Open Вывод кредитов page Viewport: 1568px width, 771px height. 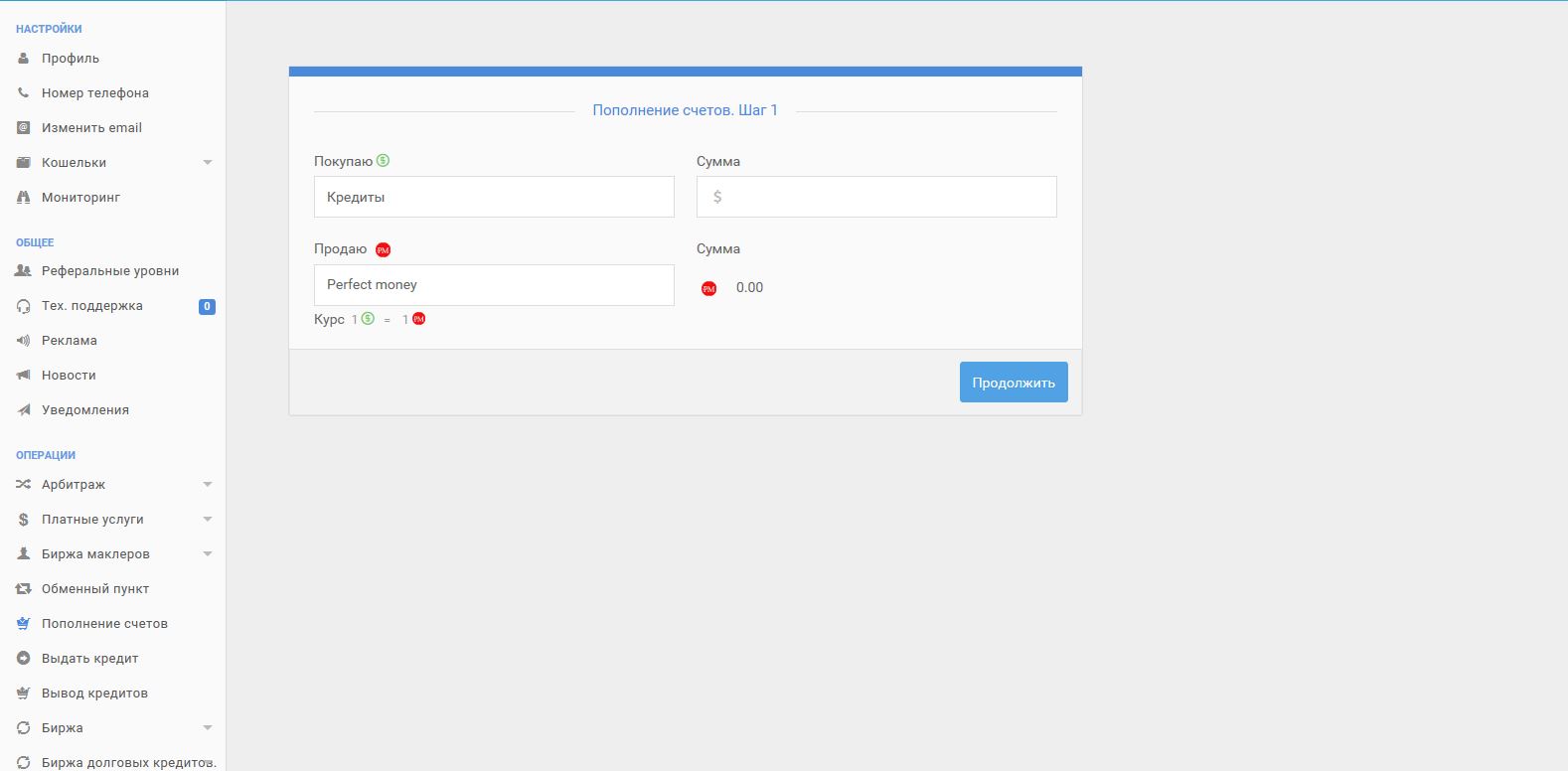tap(94, 694)
